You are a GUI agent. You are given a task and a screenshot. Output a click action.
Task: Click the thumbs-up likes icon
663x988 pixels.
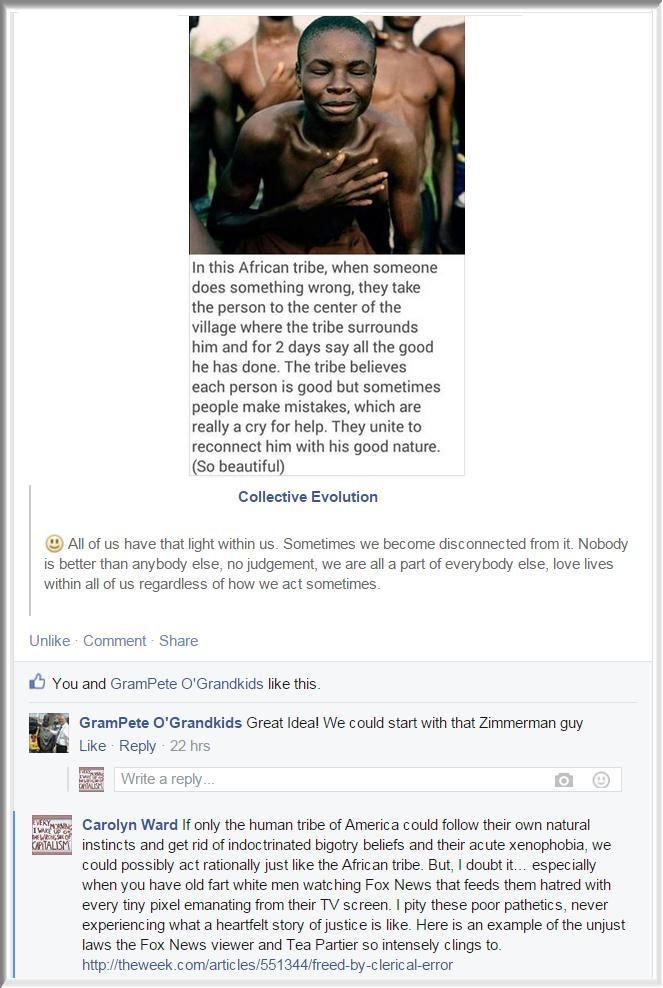click(37, 682)
